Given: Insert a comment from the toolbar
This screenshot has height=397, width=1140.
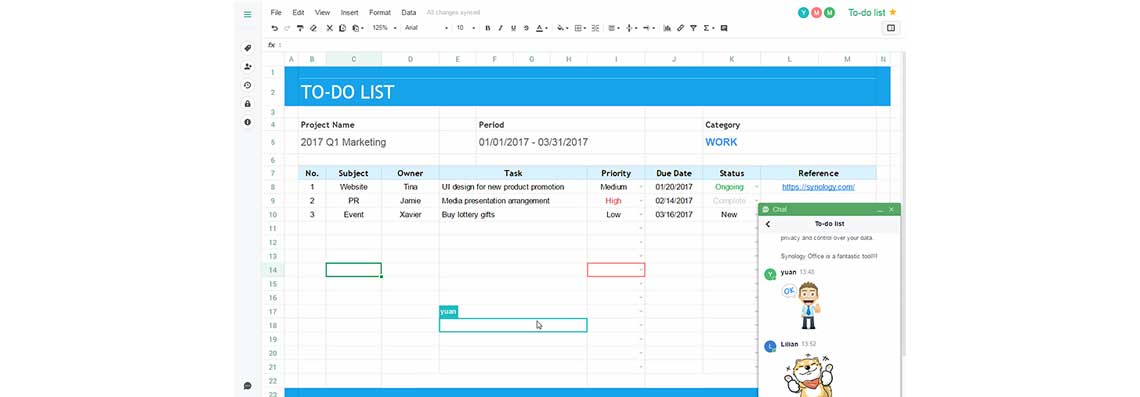Looking at the screenshot, I should pos(724,28).
